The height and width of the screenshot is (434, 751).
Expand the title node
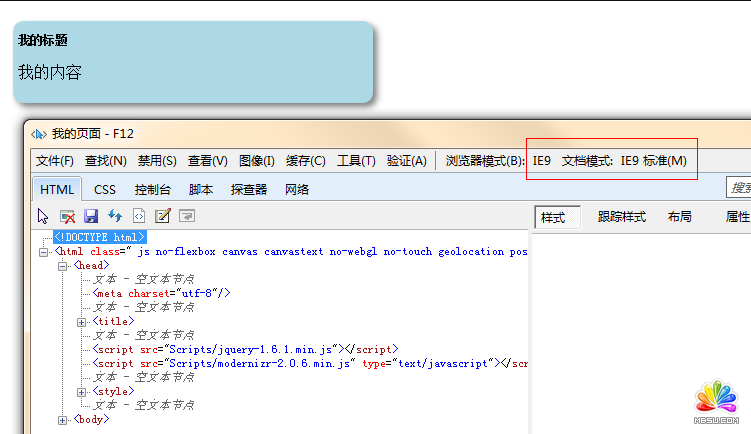click(x=82, y=322)
